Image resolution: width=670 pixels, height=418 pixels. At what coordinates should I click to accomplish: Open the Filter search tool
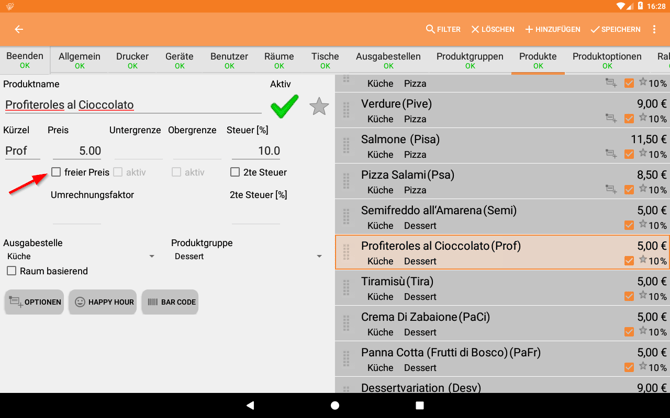click(443, 30)
